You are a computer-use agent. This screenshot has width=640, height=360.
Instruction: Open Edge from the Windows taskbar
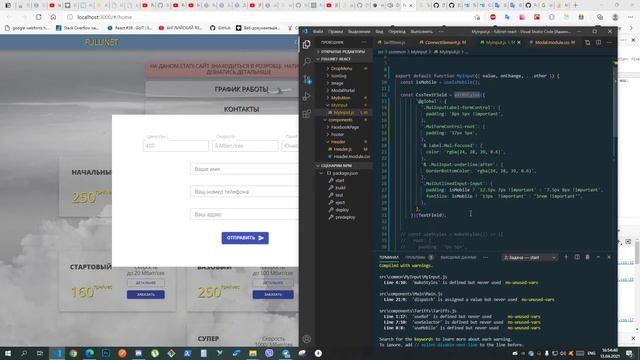[89, 353]
